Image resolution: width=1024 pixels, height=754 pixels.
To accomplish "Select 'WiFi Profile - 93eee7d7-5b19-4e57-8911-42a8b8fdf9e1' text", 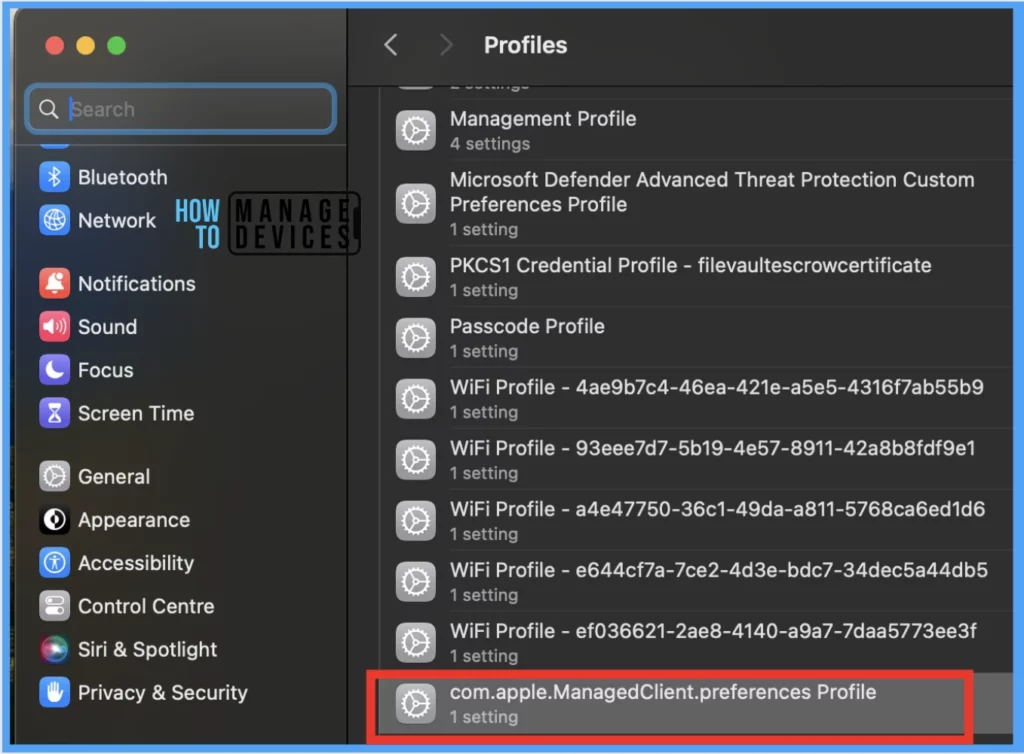I will coord(712,448).
